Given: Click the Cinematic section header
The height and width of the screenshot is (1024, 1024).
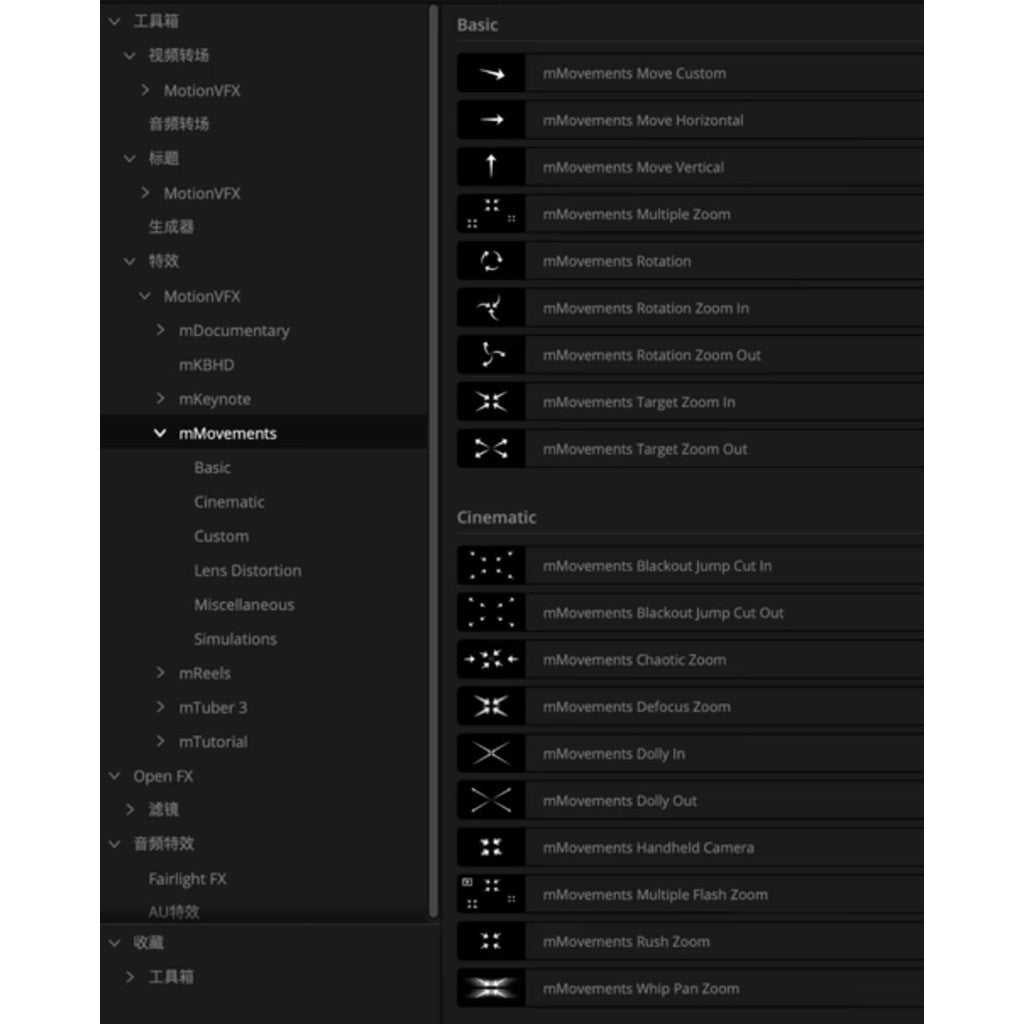Looking at the screenshot, I should coord(496,517).
